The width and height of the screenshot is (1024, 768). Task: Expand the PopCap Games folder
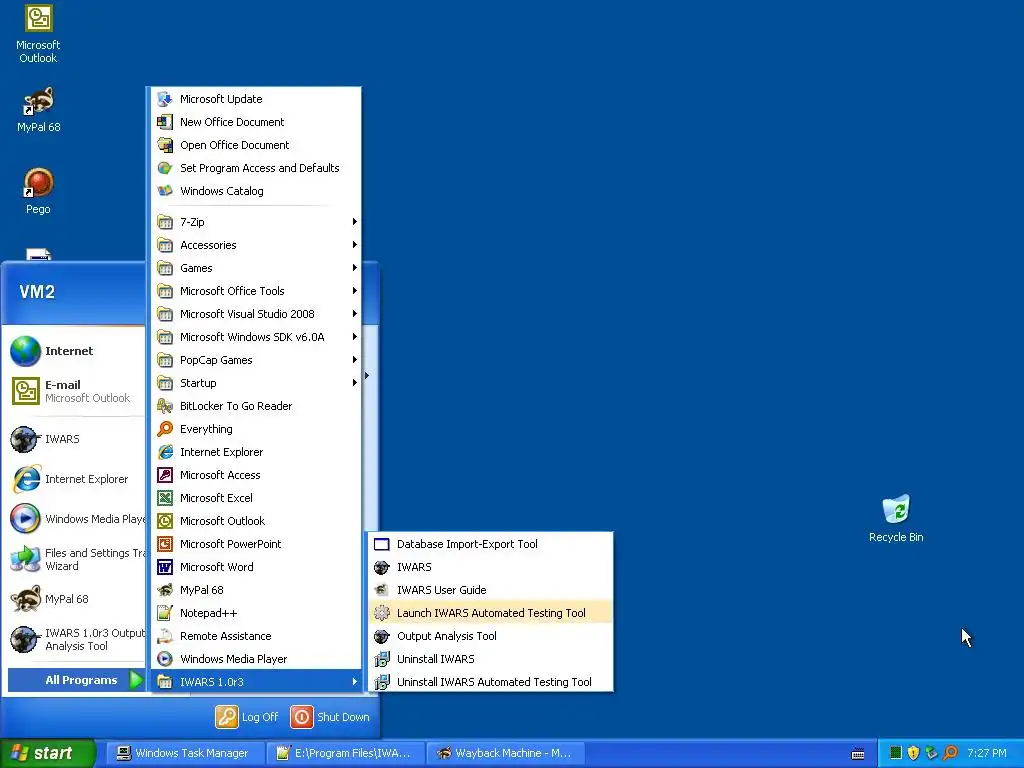point(257,360)
